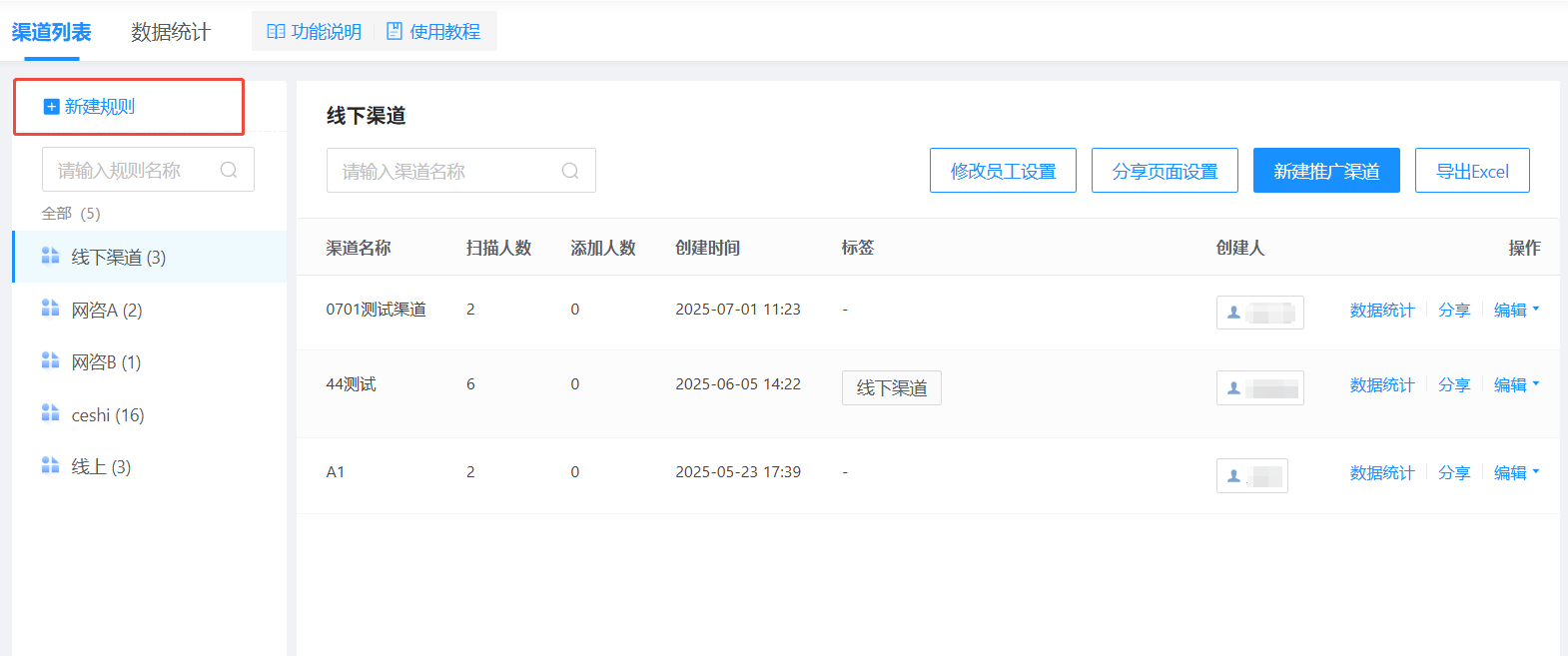Click 分享 for the 44测试 row
Image resolution: width=1568 pixels, height=656 pixels.
[1454, 385]
